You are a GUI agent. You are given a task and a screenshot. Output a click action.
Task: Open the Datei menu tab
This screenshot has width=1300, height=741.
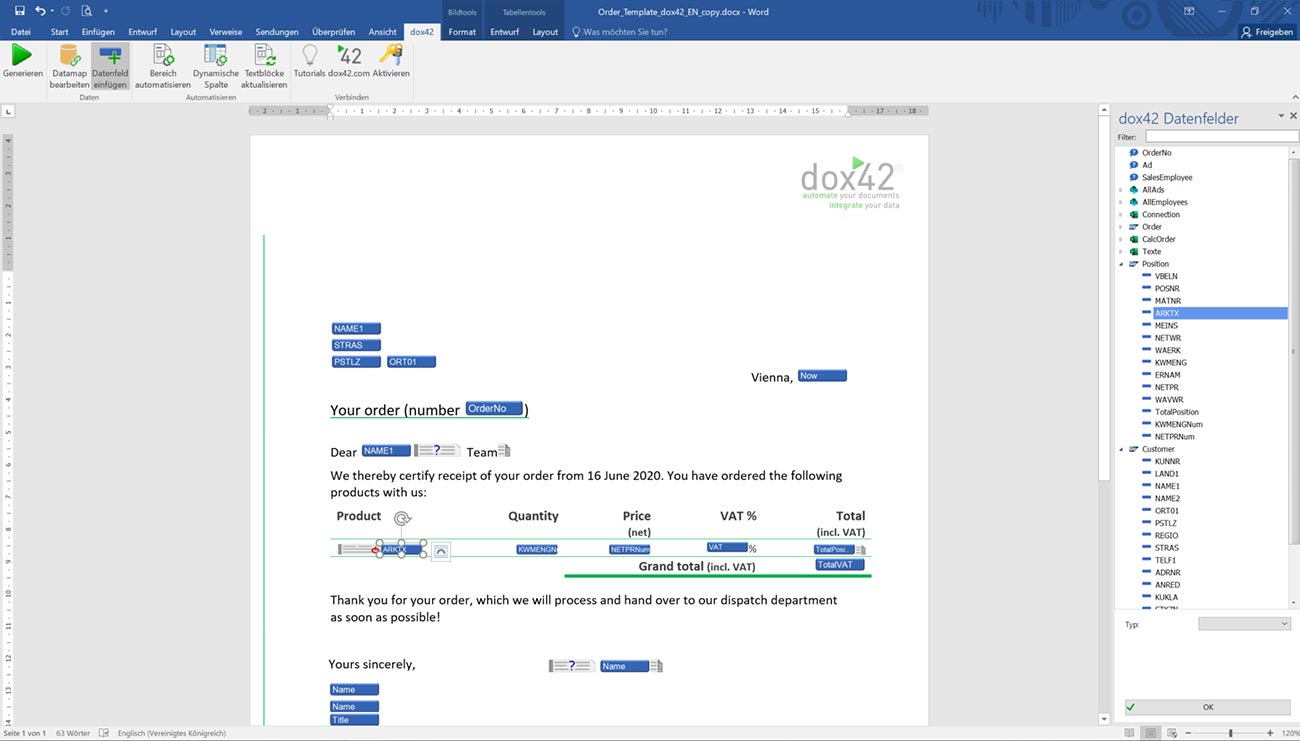click(21, 32)
